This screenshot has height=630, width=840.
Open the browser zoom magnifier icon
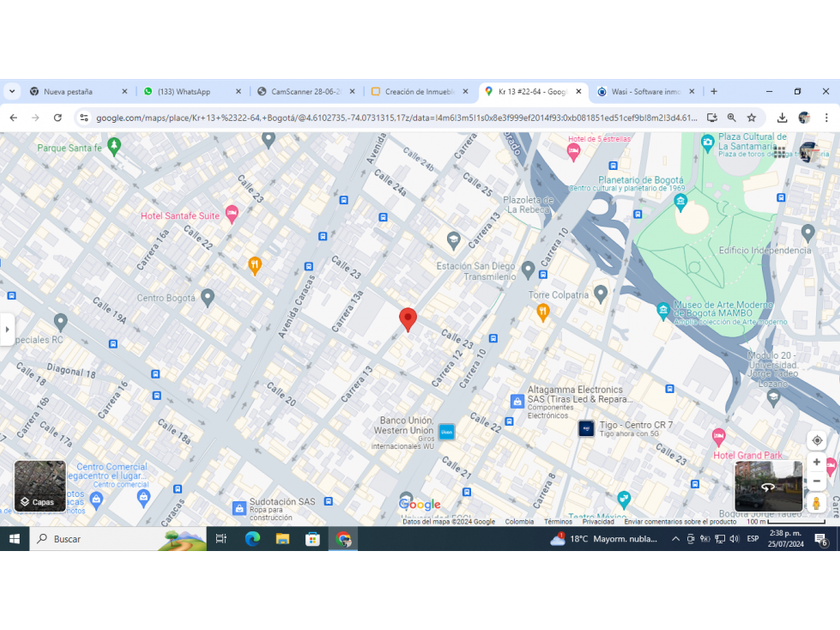[x=732, y=118]
